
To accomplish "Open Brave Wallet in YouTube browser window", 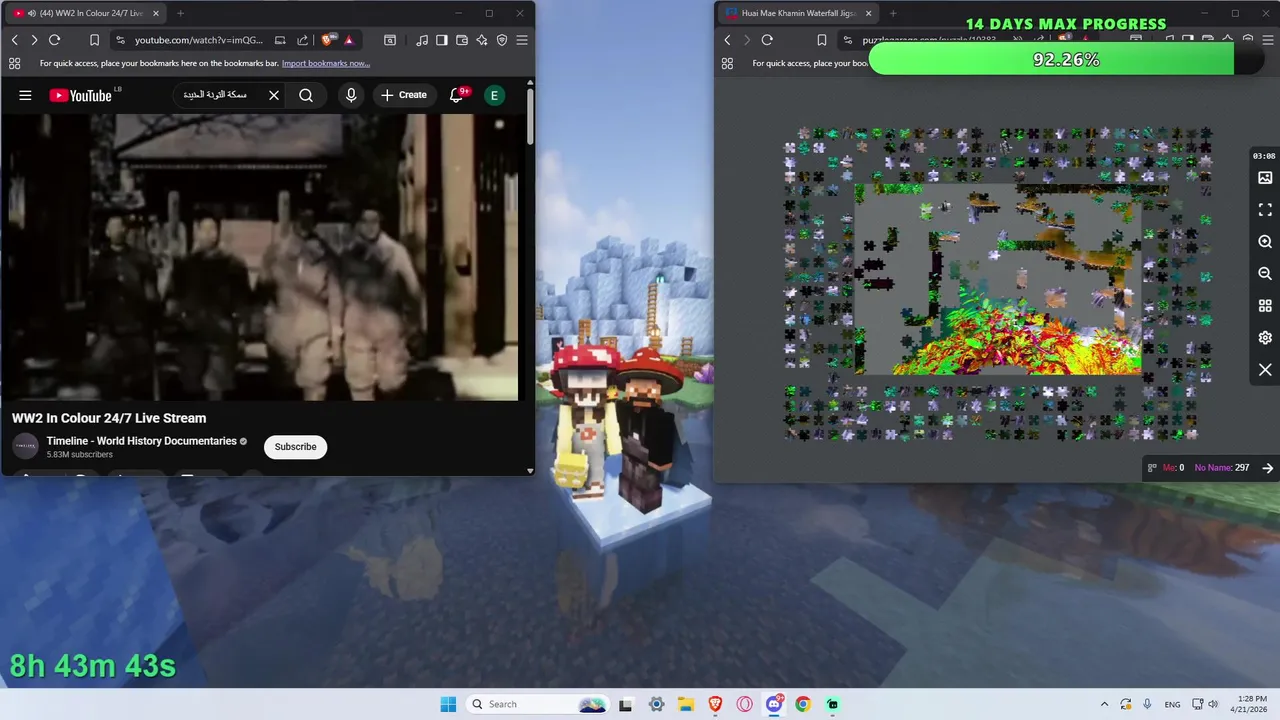I will click(462, 40).
